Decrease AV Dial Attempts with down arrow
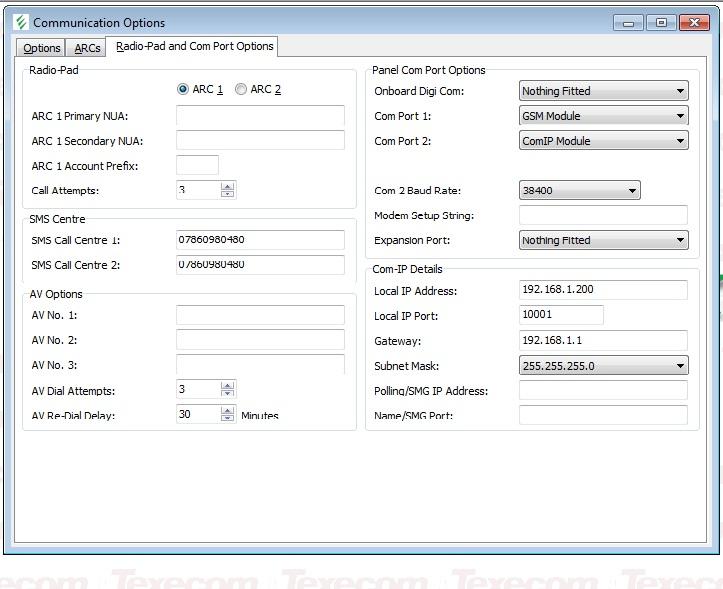The height and width of the screenshot is (589, 723). (x=228, y=394)
